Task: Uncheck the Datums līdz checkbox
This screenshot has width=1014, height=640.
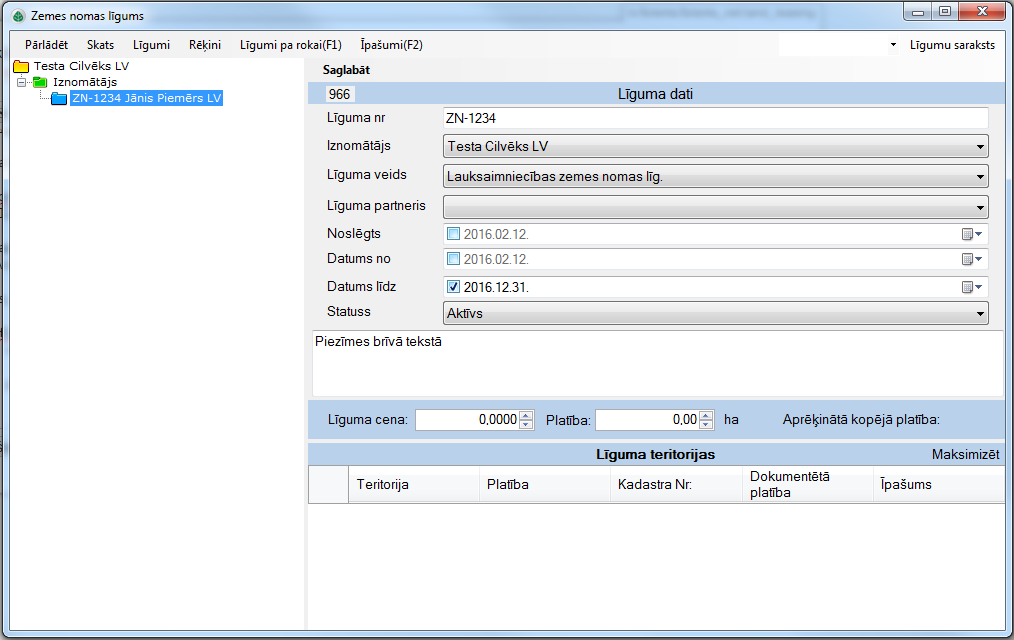Action: (x=454, y=287)
